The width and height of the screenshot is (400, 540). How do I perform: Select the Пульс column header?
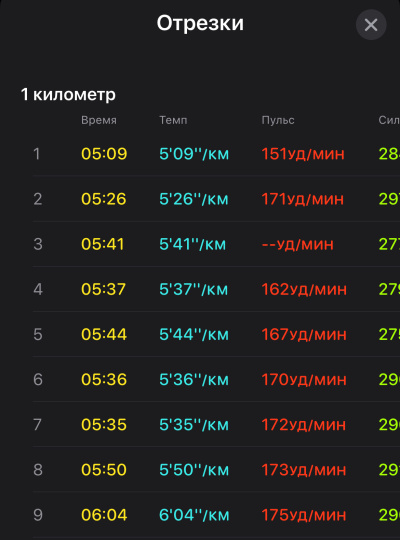point(278,120)
